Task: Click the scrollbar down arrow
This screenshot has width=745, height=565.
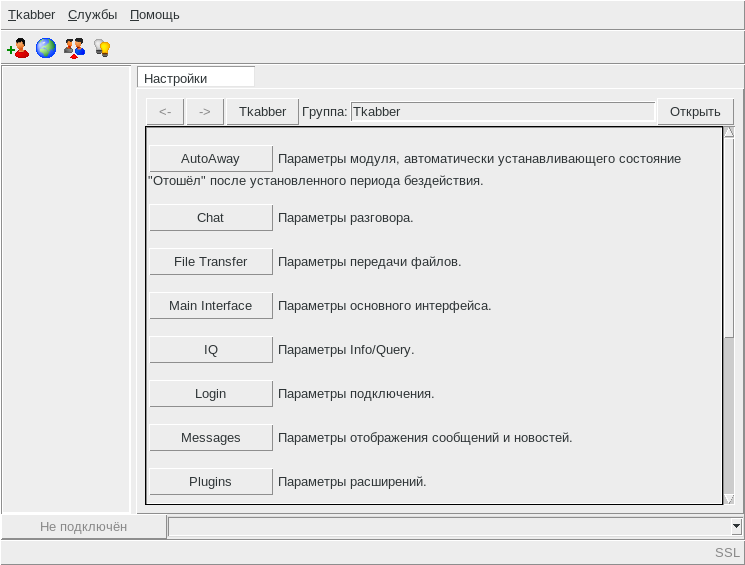Action: [x=729, y=499]
